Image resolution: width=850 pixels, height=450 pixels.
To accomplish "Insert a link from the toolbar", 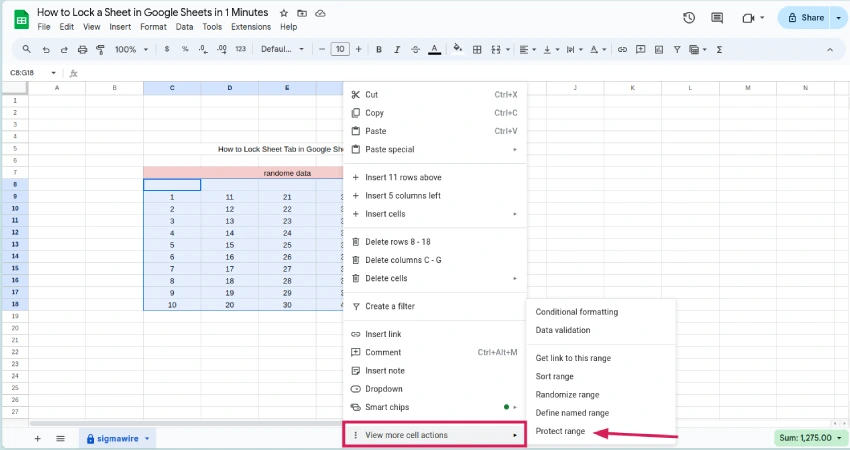I will pyautogui.click(x=622, y=49).
